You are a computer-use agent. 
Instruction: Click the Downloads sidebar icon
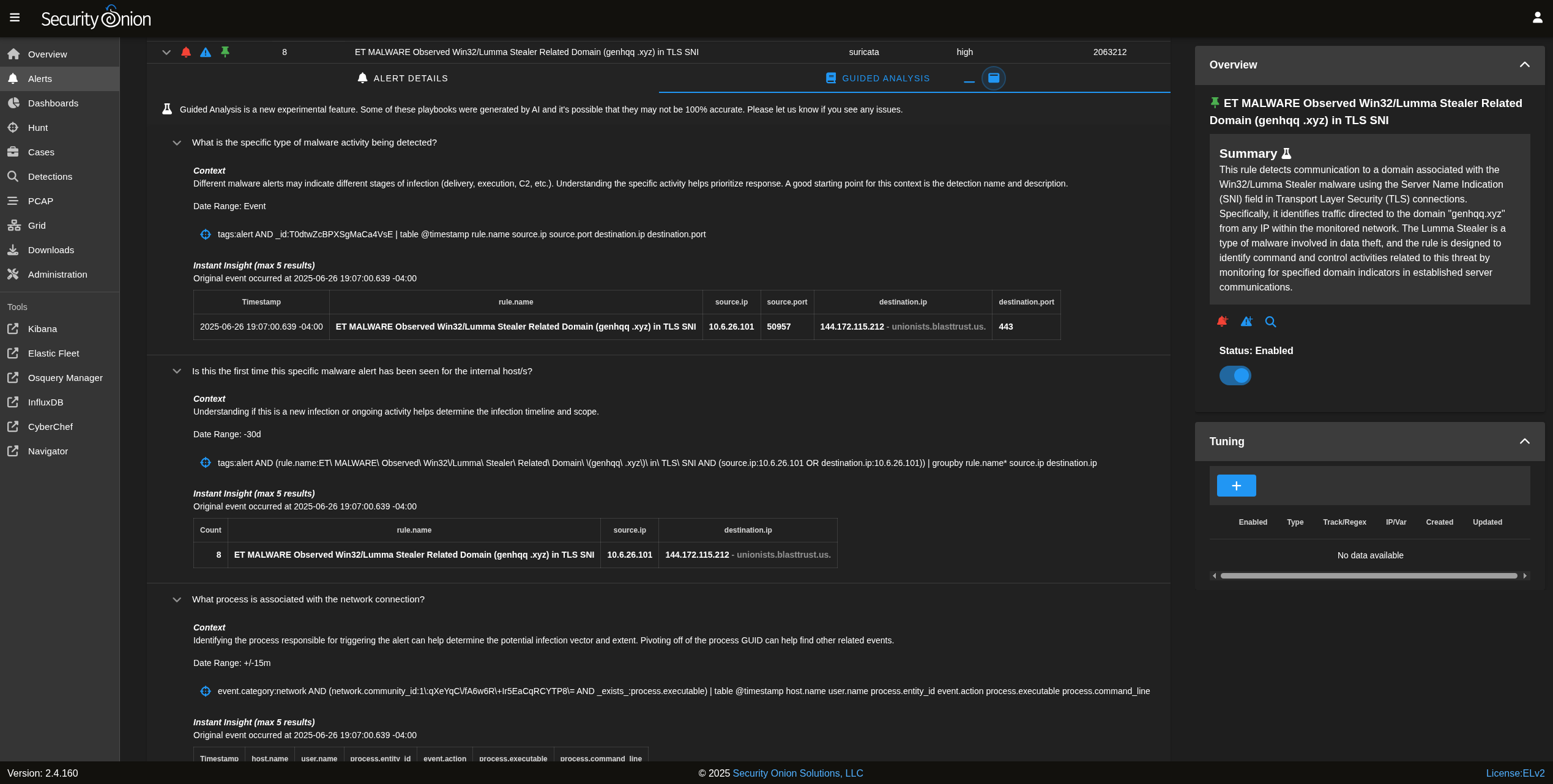[13, 250]
